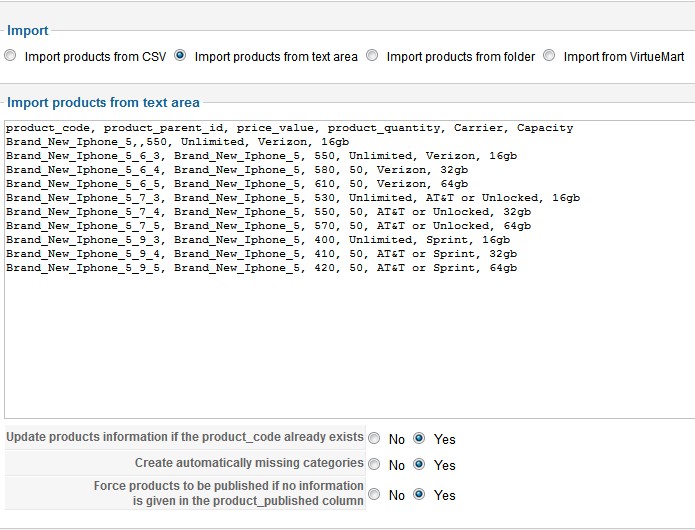Click the Brand_New_Iphone_5_6_4 line

coord(237,170)
